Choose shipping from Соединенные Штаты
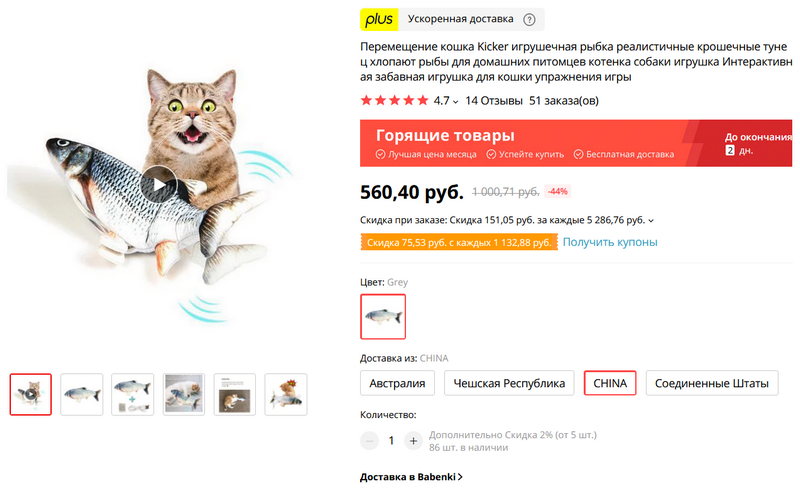 click(712, 383)
